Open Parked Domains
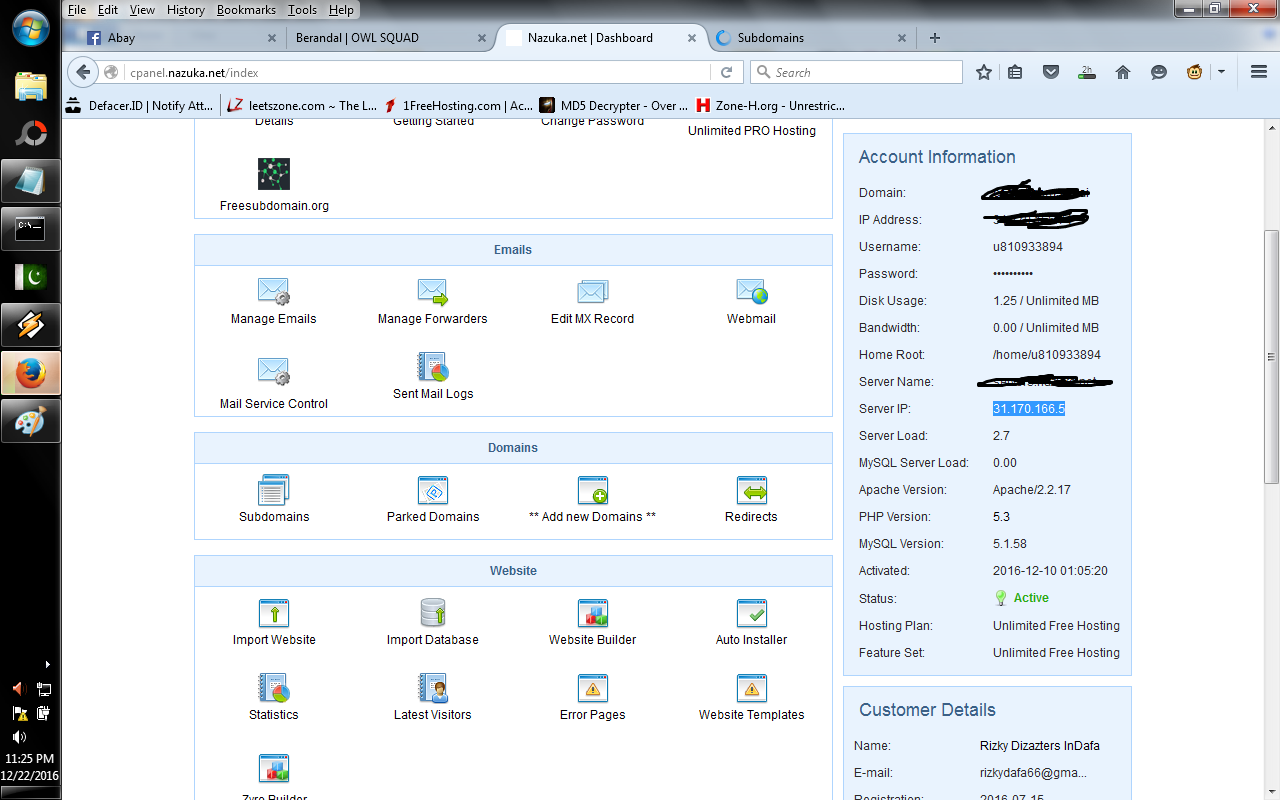This screenshot has height=800, width=1280. pos(433,500)
